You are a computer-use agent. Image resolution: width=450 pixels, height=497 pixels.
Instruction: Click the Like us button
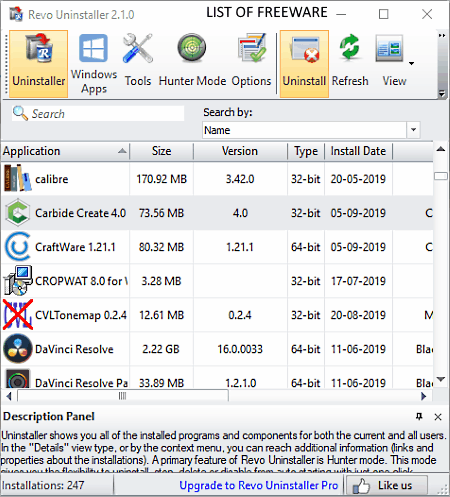387,485
